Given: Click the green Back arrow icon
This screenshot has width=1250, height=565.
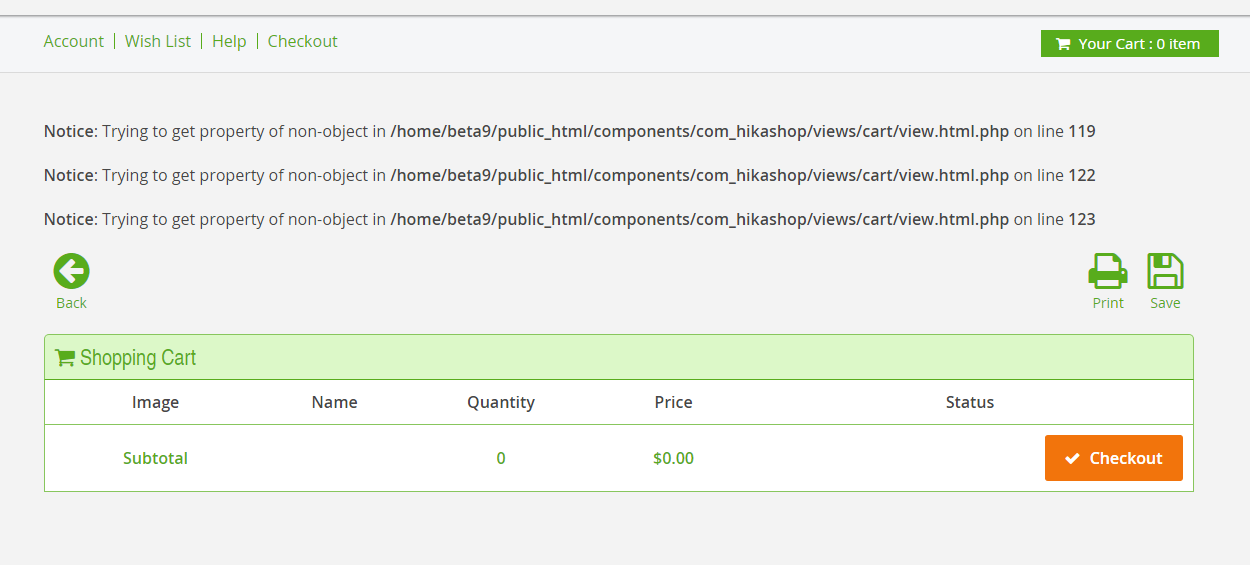Looking at the screenshot, I should point(71,271).
